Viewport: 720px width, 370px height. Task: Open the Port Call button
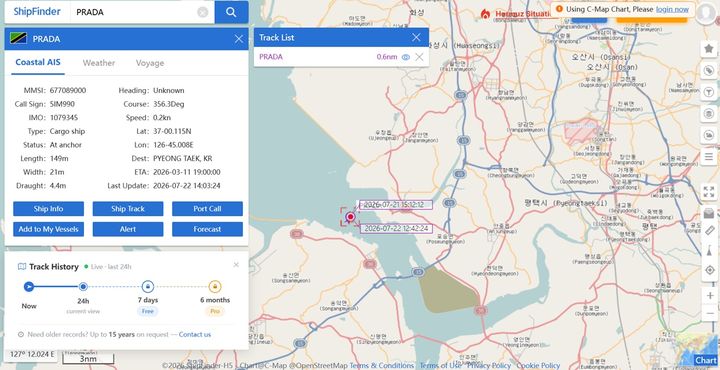coord(207,208)
